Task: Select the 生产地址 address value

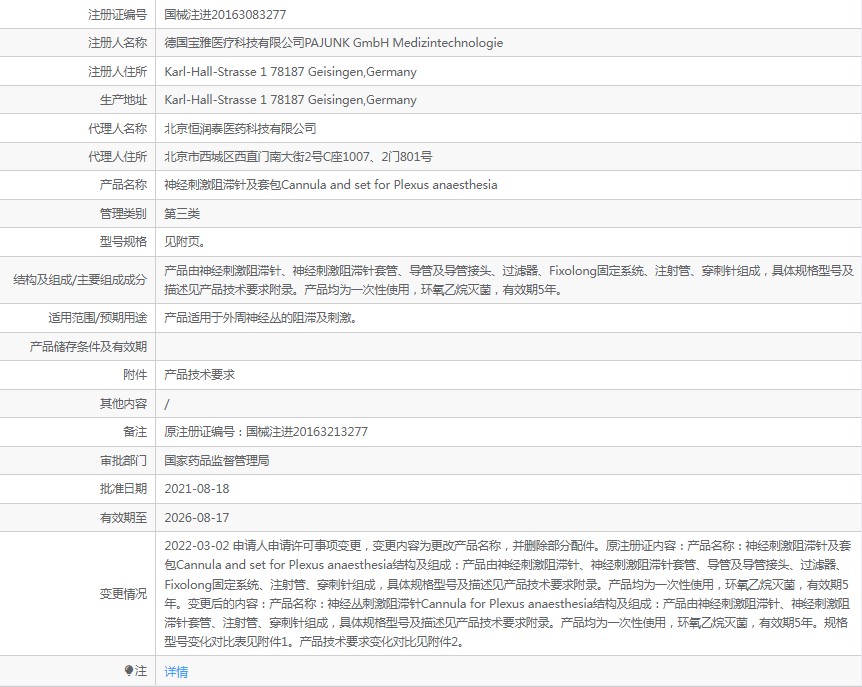Action: coord(290,100)
